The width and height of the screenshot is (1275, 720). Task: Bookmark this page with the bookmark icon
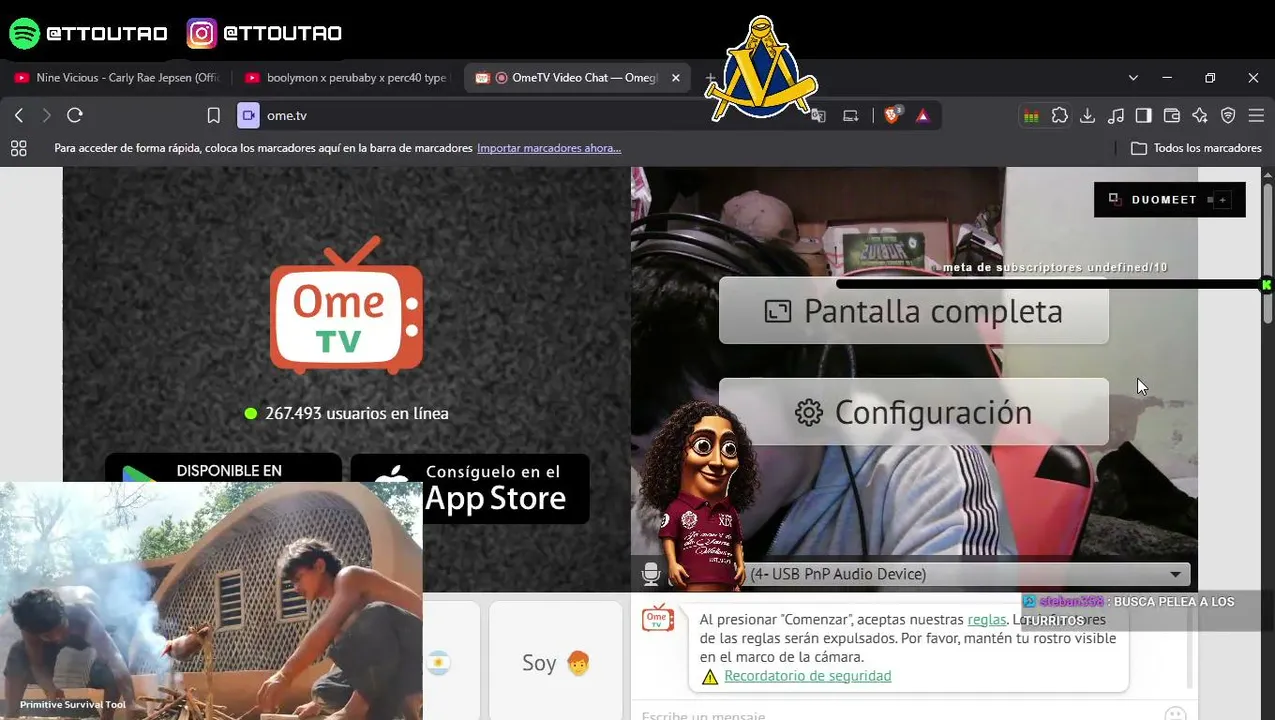(213, 116)
